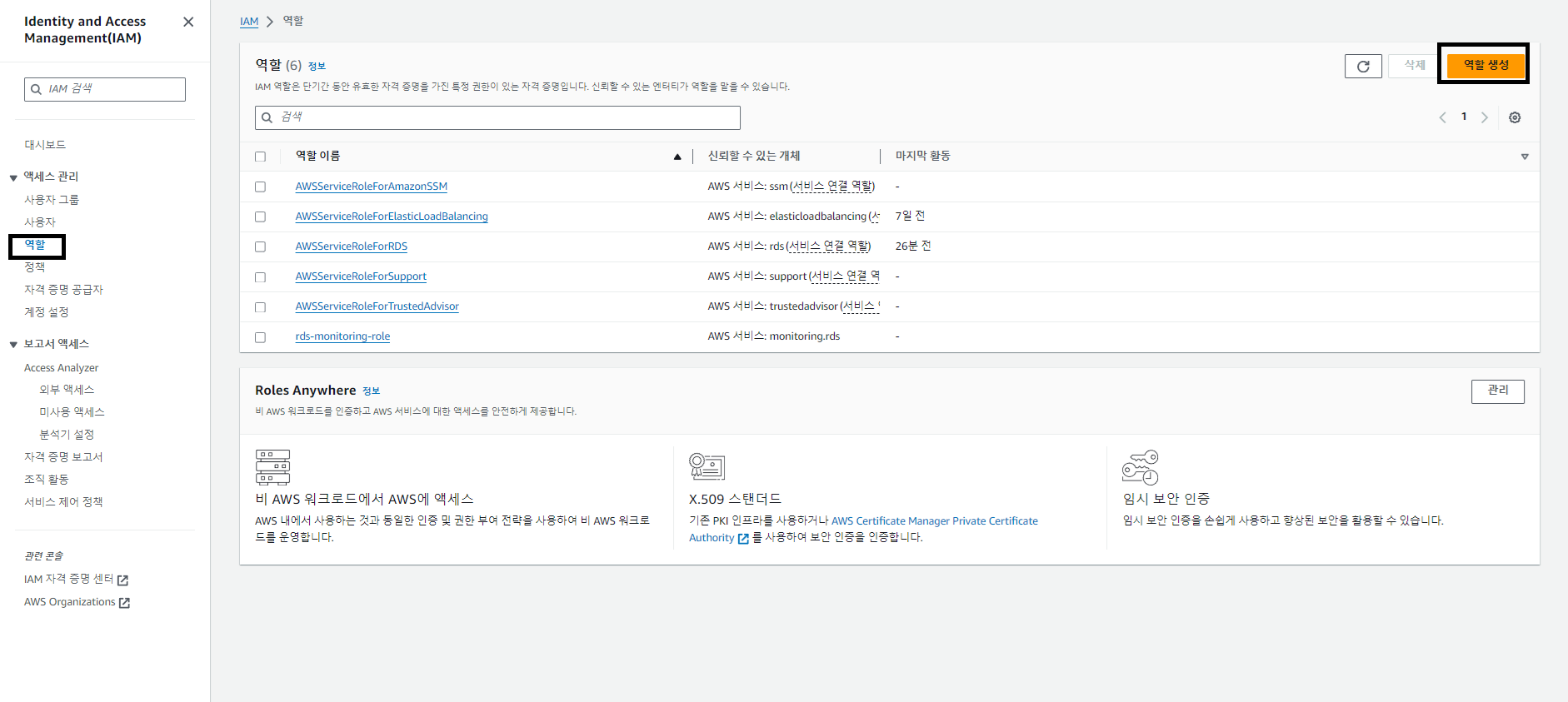Screen dimensions: 1568x702
Task: Open the 마지막 활동 column sort dropdown
Action: click(x=1525, y=157)
